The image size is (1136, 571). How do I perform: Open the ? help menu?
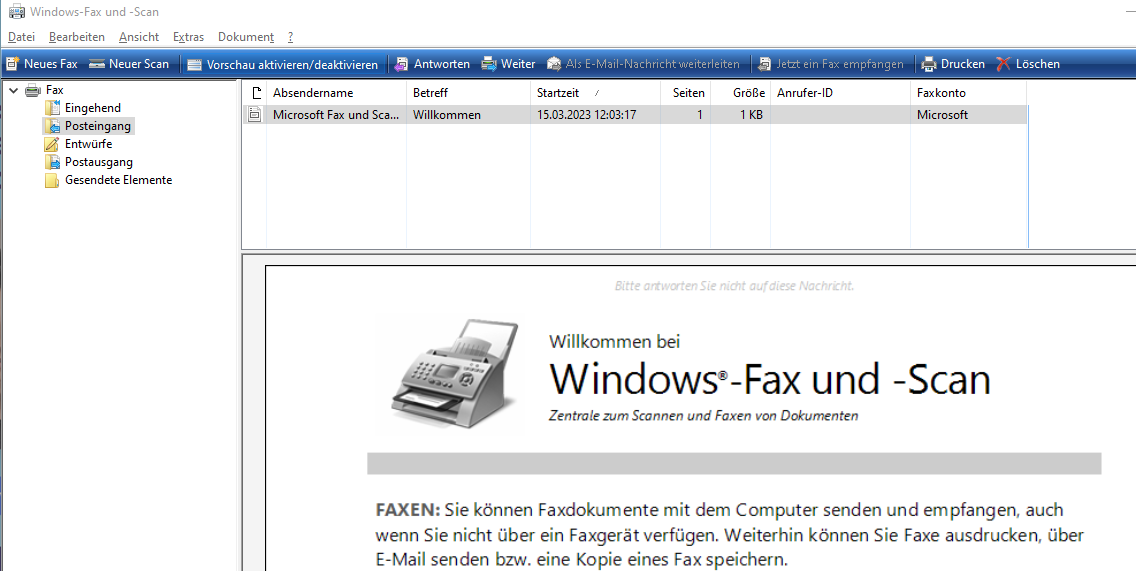click(291, 37)
